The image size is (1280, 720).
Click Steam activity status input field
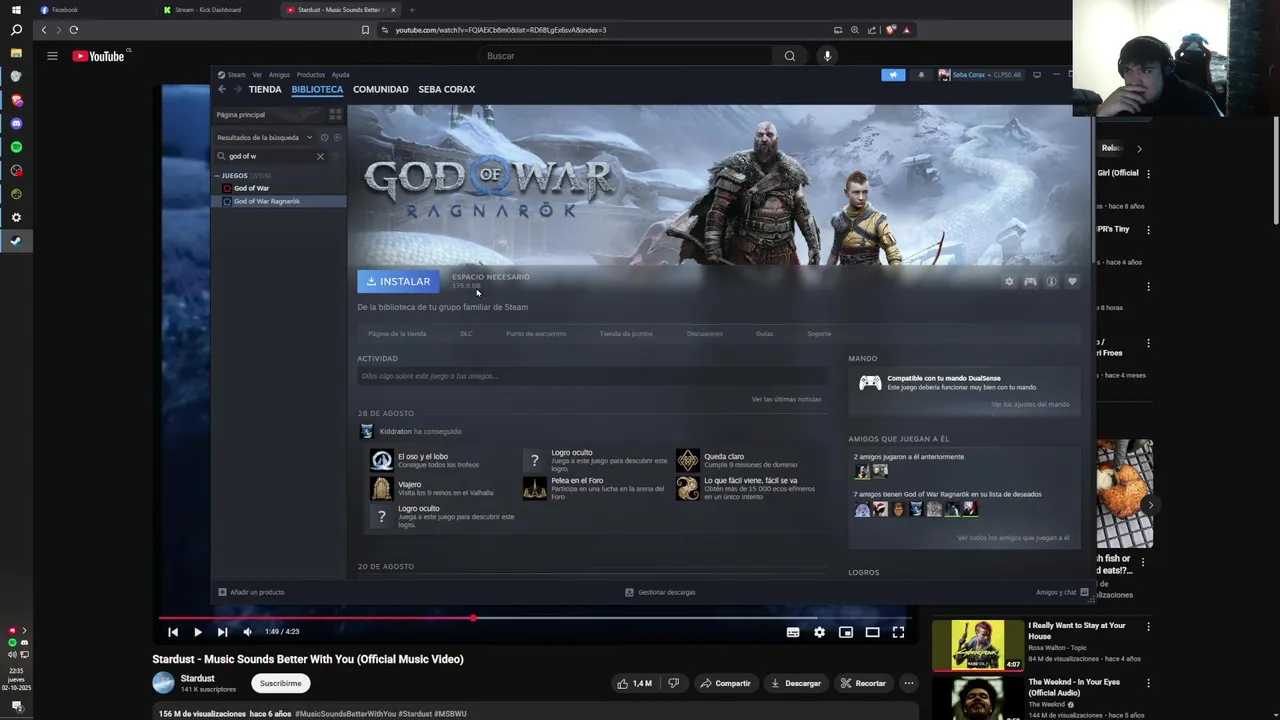click(592, 376)
